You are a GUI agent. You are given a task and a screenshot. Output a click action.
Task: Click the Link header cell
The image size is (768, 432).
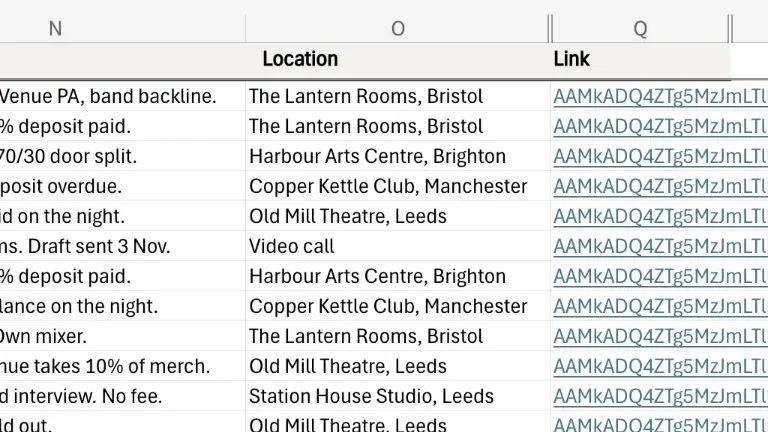click(x=641, y=59)
